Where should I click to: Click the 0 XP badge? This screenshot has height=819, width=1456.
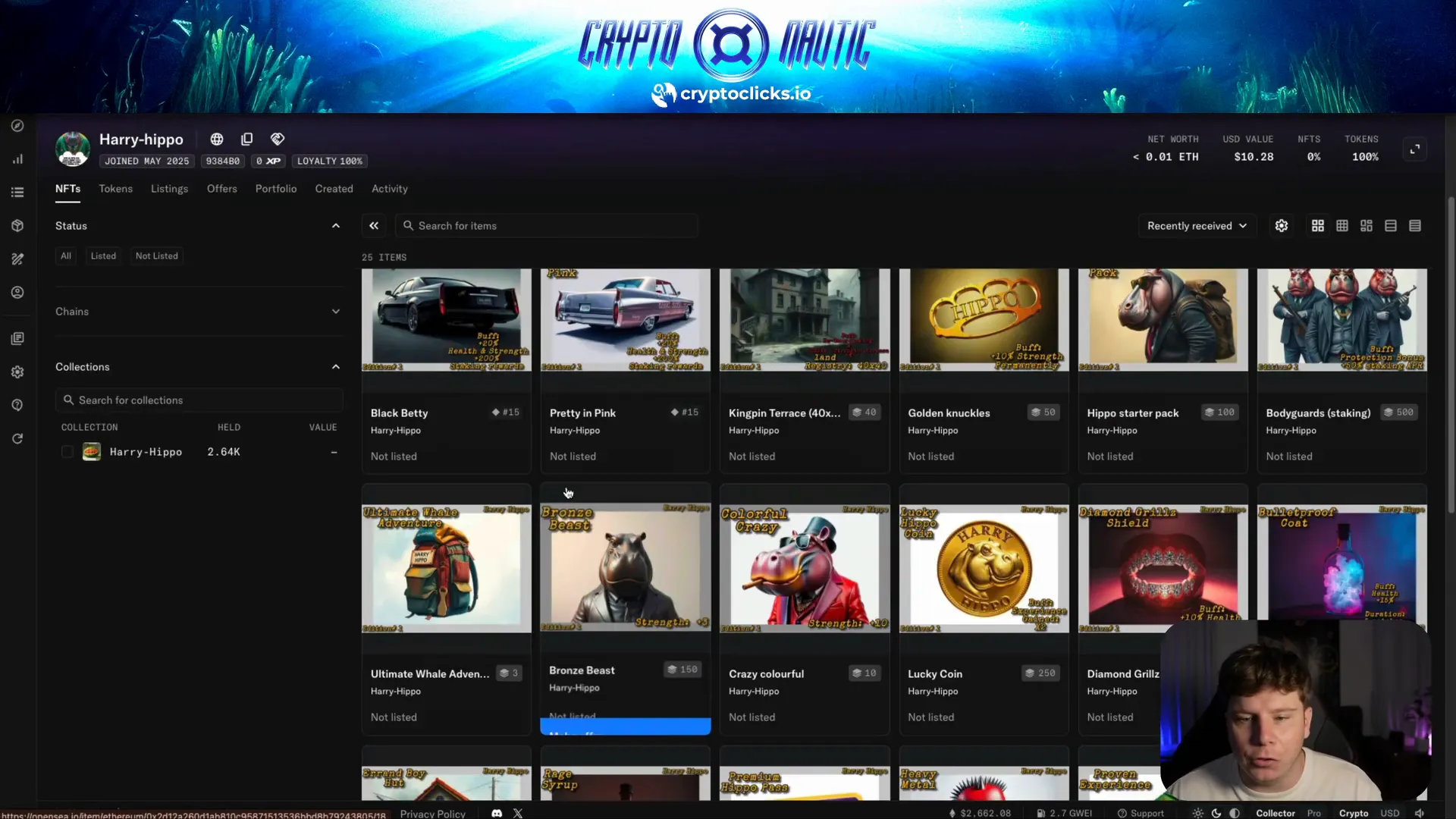[x=268, y=162]
